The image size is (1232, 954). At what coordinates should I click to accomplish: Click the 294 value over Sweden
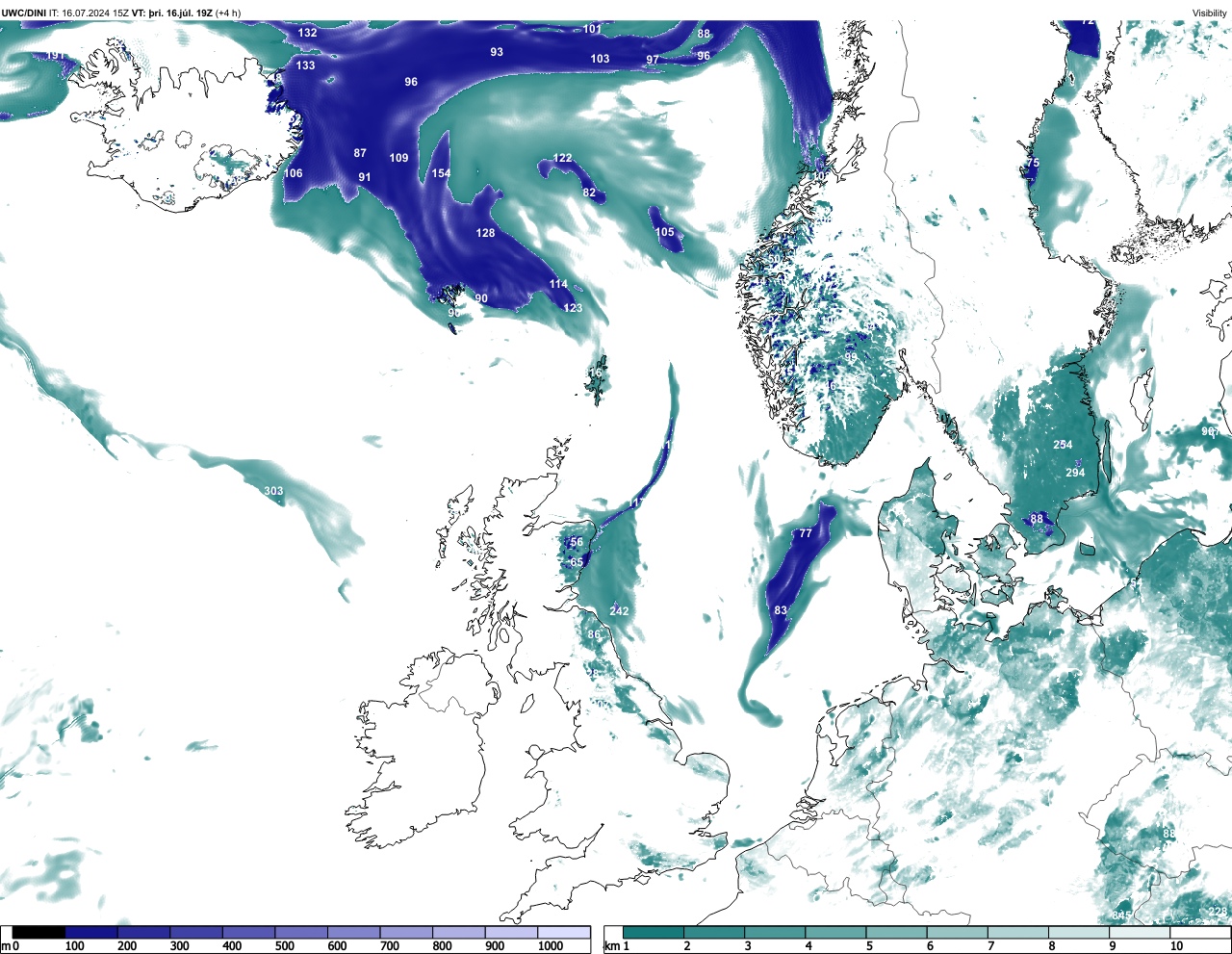tap(1075, 473)
